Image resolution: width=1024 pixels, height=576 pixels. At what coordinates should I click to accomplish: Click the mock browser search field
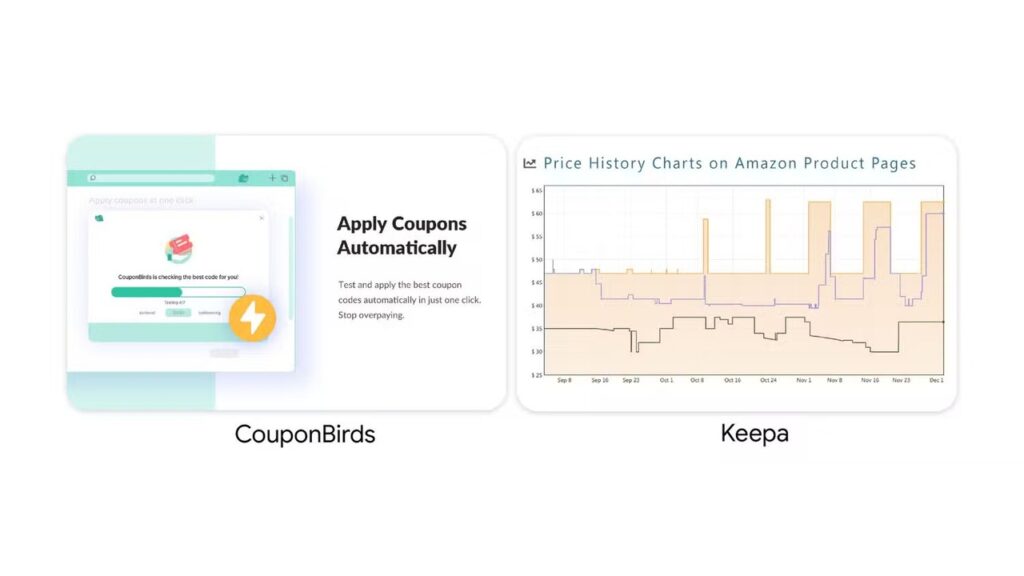click(152, 178)
